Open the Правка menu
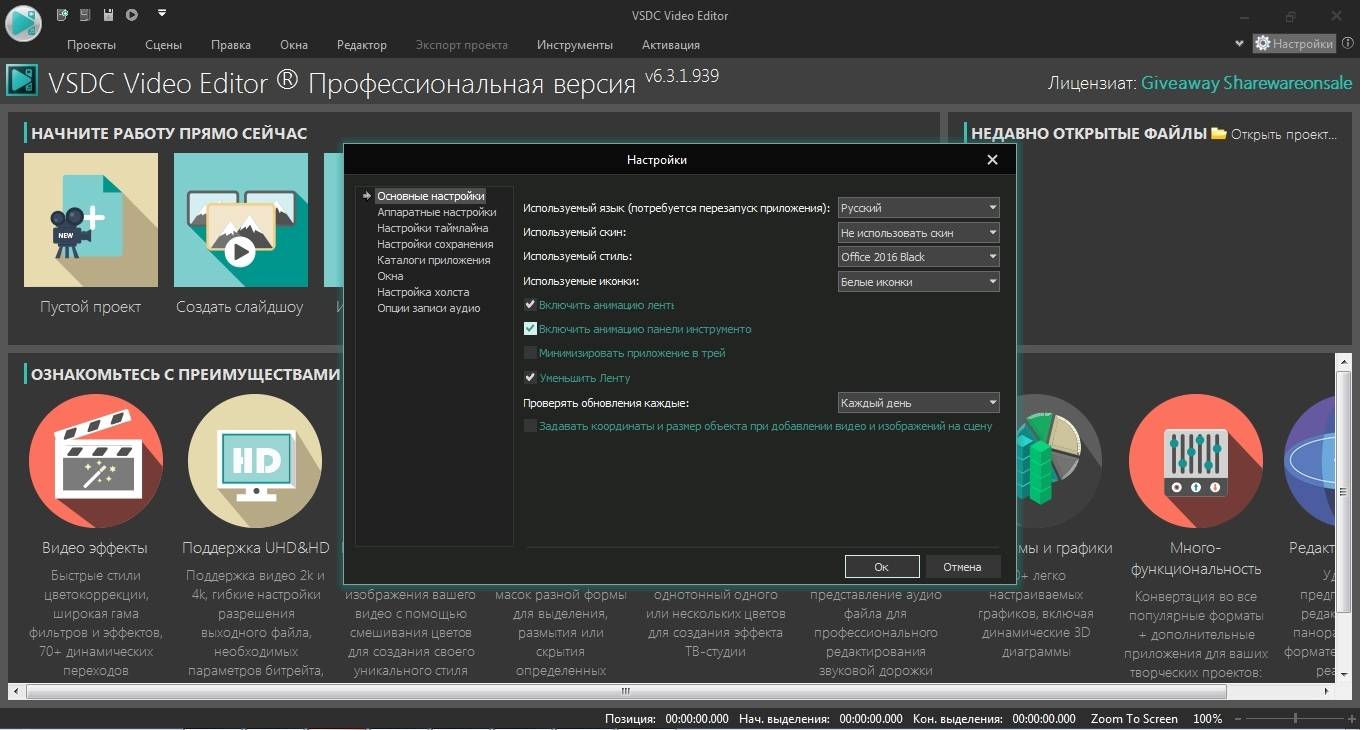 coord(231,45)
